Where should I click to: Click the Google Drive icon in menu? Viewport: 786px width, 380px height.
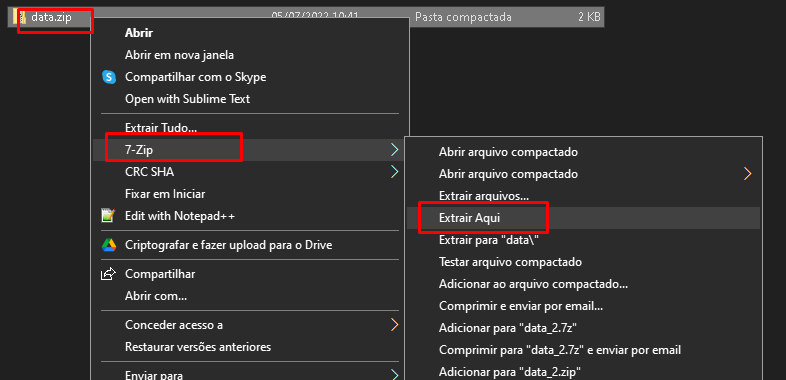click(109, 245)
